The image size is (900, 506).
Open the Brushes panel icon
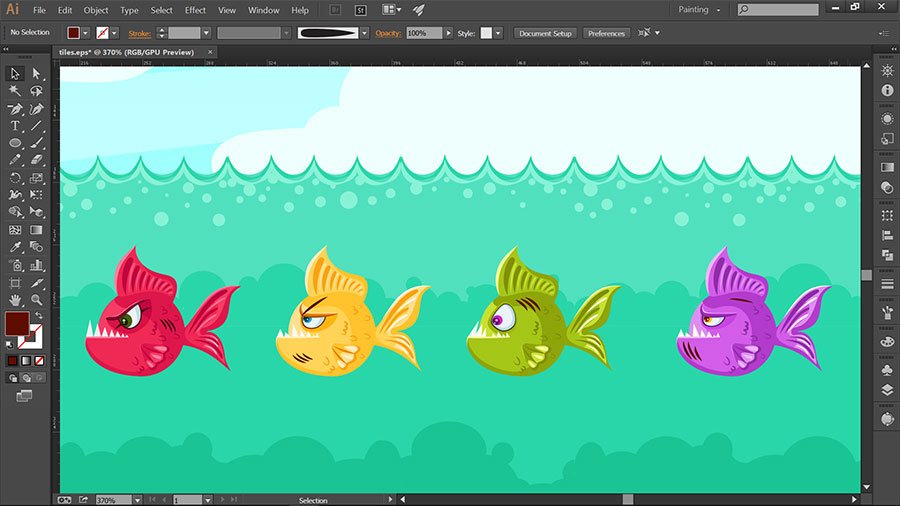click(x=887, y=313)
